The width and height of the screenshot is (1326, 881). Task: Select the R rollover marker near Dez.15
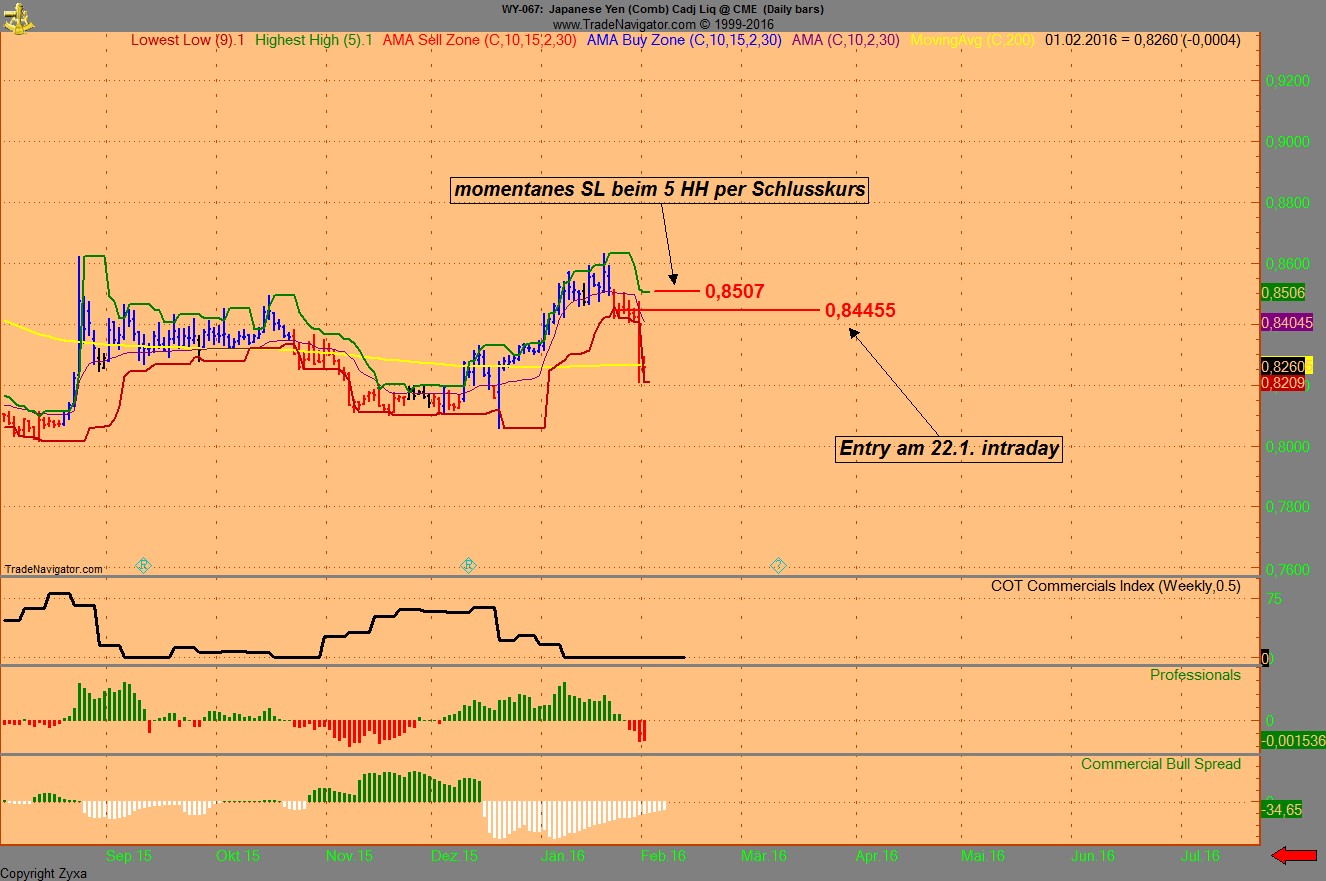point(467,565)
